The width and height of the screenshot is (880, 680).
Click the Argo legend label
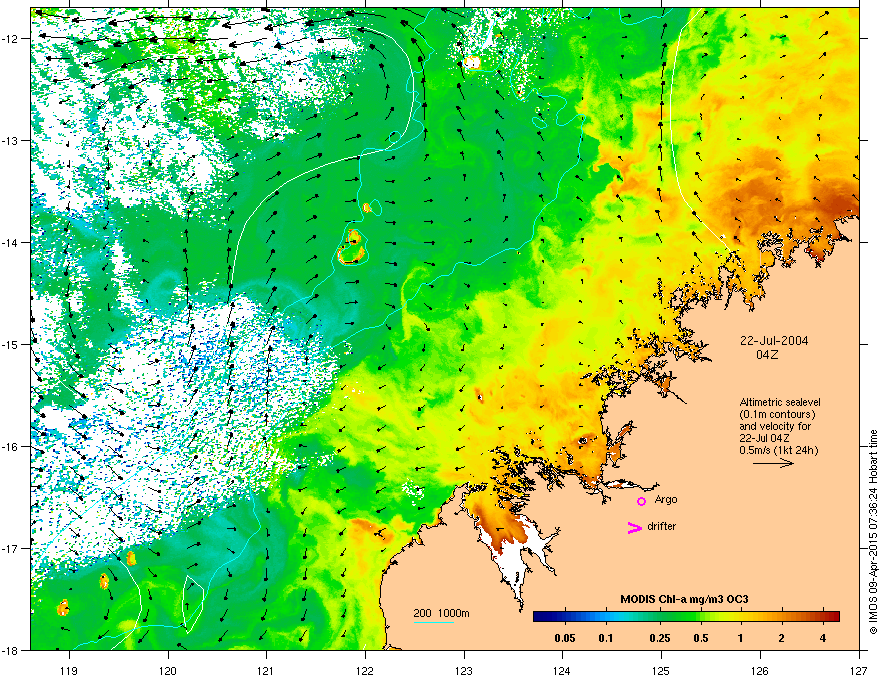click(666, 499)
